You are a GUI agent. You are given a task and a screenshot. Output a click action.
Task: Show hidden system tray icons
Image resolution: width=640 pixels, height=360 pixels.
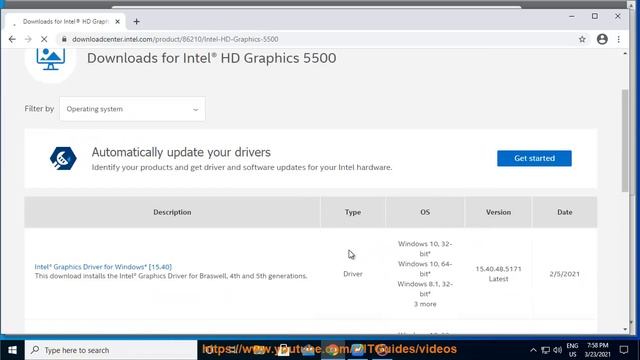(533, 350)
